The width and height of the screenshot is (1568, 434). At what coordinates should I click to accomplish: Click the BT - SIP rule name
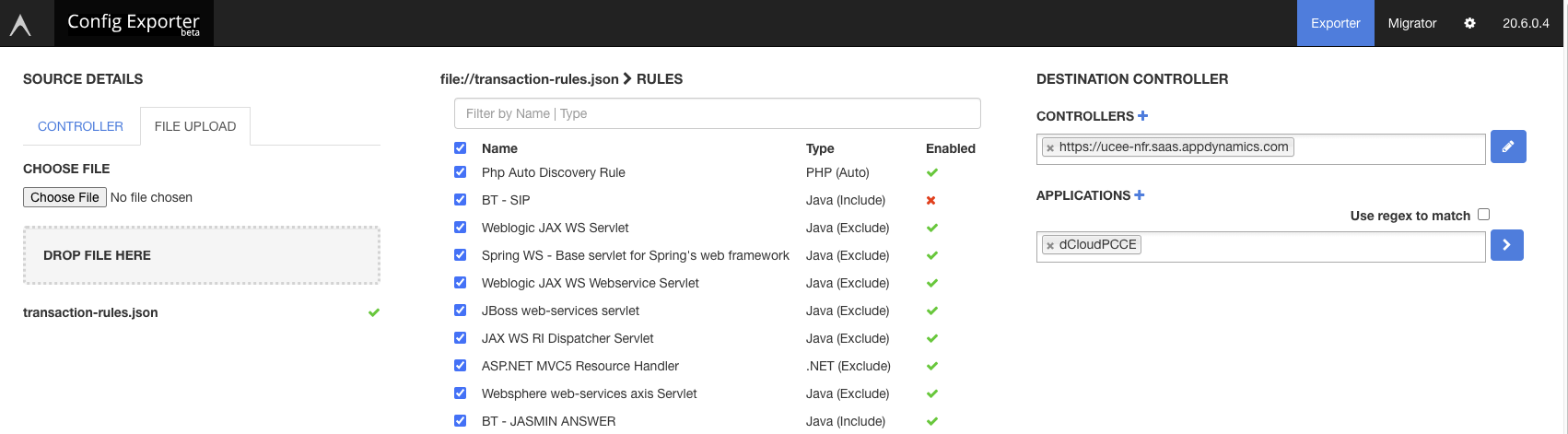506,200
